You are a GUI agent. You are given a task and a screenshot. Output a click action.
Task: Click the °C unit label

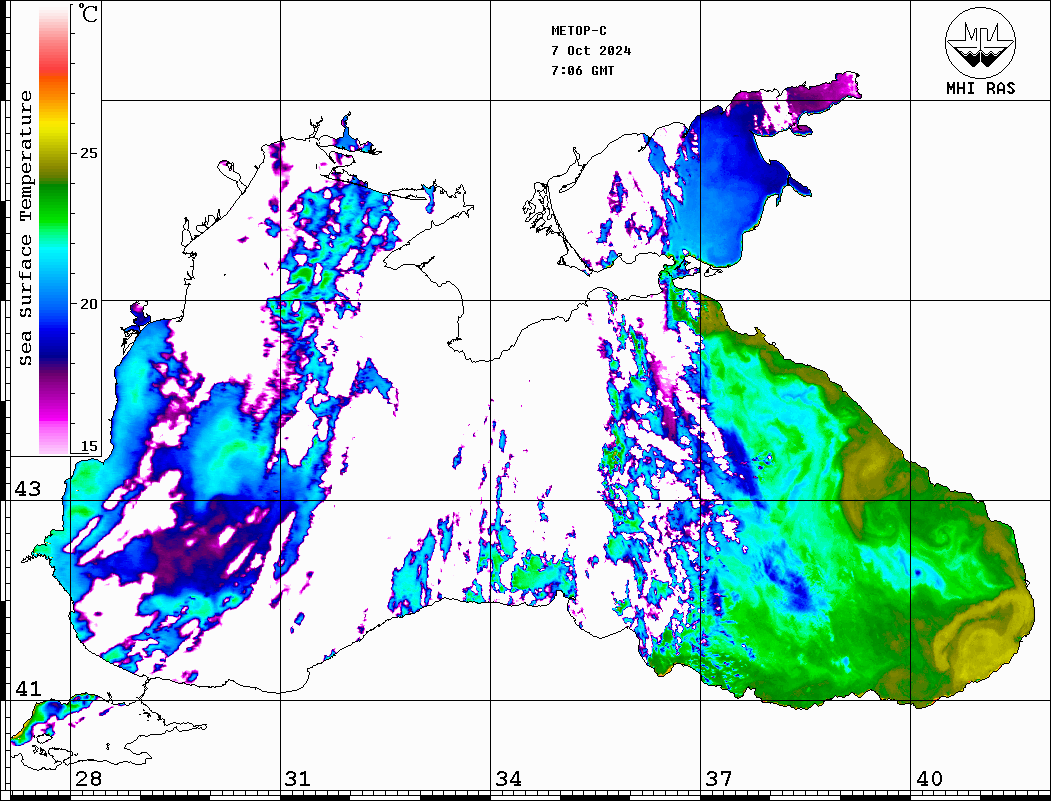(89, 15)
